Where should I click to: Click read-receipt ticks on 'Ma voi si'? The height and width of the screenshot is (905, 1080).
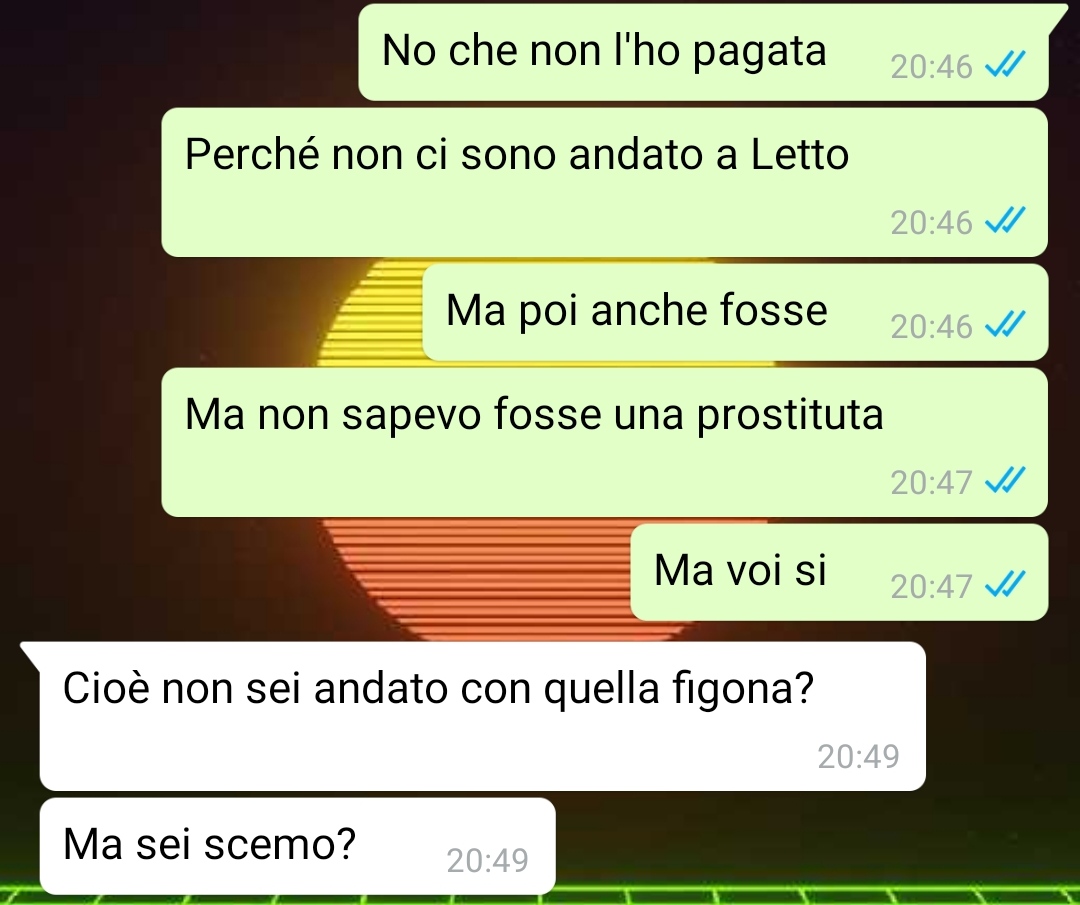coord(1006,584)
